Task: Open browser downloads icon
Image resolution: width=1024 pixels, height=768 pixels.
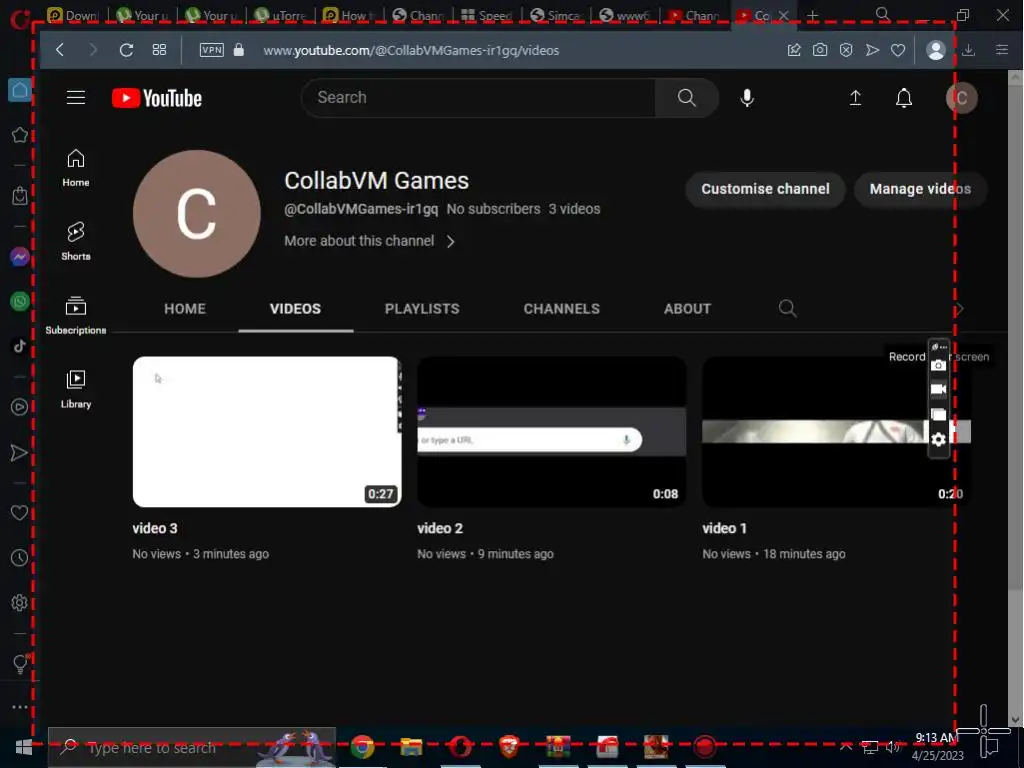Action: (968, 50)
